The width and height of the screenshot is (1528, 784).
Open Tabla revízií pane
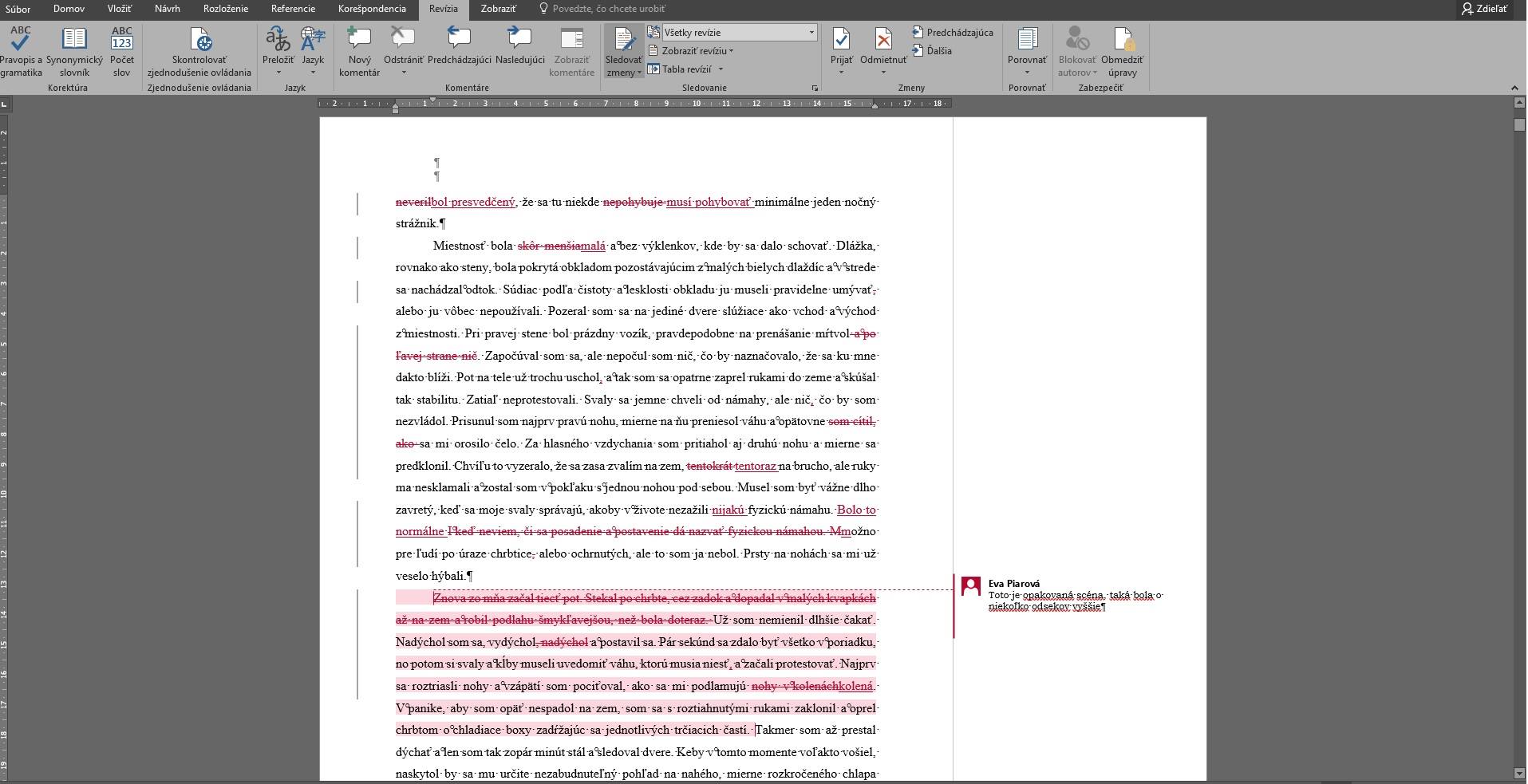[680, 69]
